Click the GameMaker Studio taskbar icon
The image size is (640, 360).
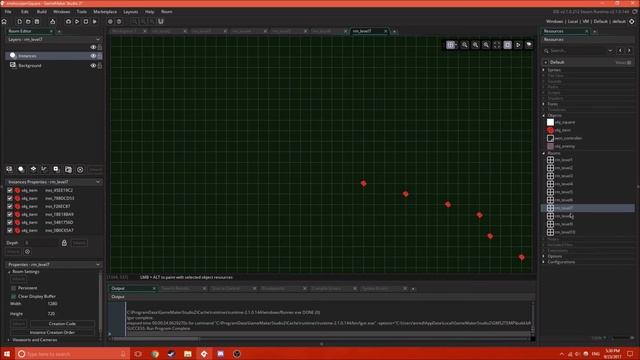pos(204,354)
